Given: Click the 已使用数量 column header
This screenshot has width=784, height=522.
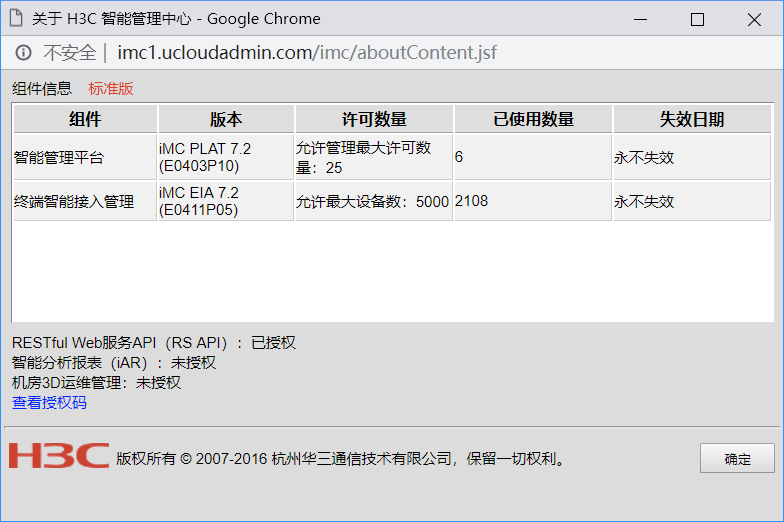Looking at the screenshot, I should coord(533,119).
